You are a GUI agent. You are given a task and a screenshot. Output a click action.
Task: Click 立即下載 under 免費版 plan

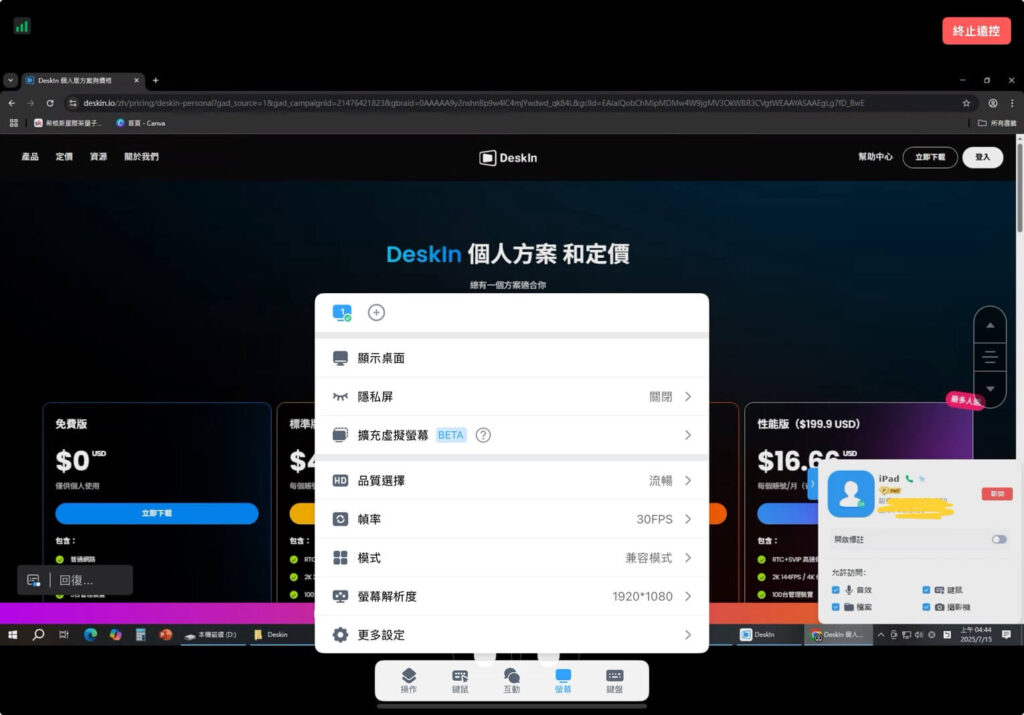[157, 513]
